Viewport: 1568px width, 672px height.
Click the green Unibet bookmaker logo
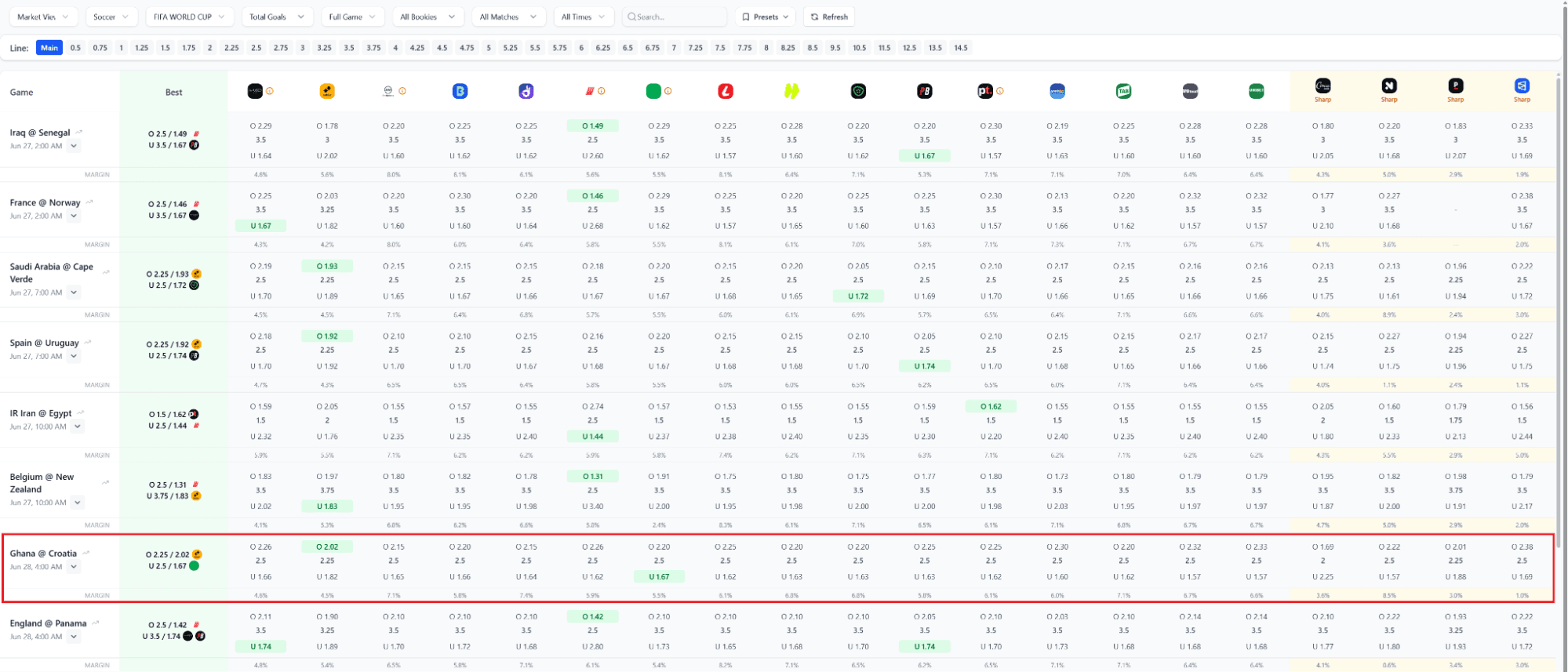[x=1257, y=92]
